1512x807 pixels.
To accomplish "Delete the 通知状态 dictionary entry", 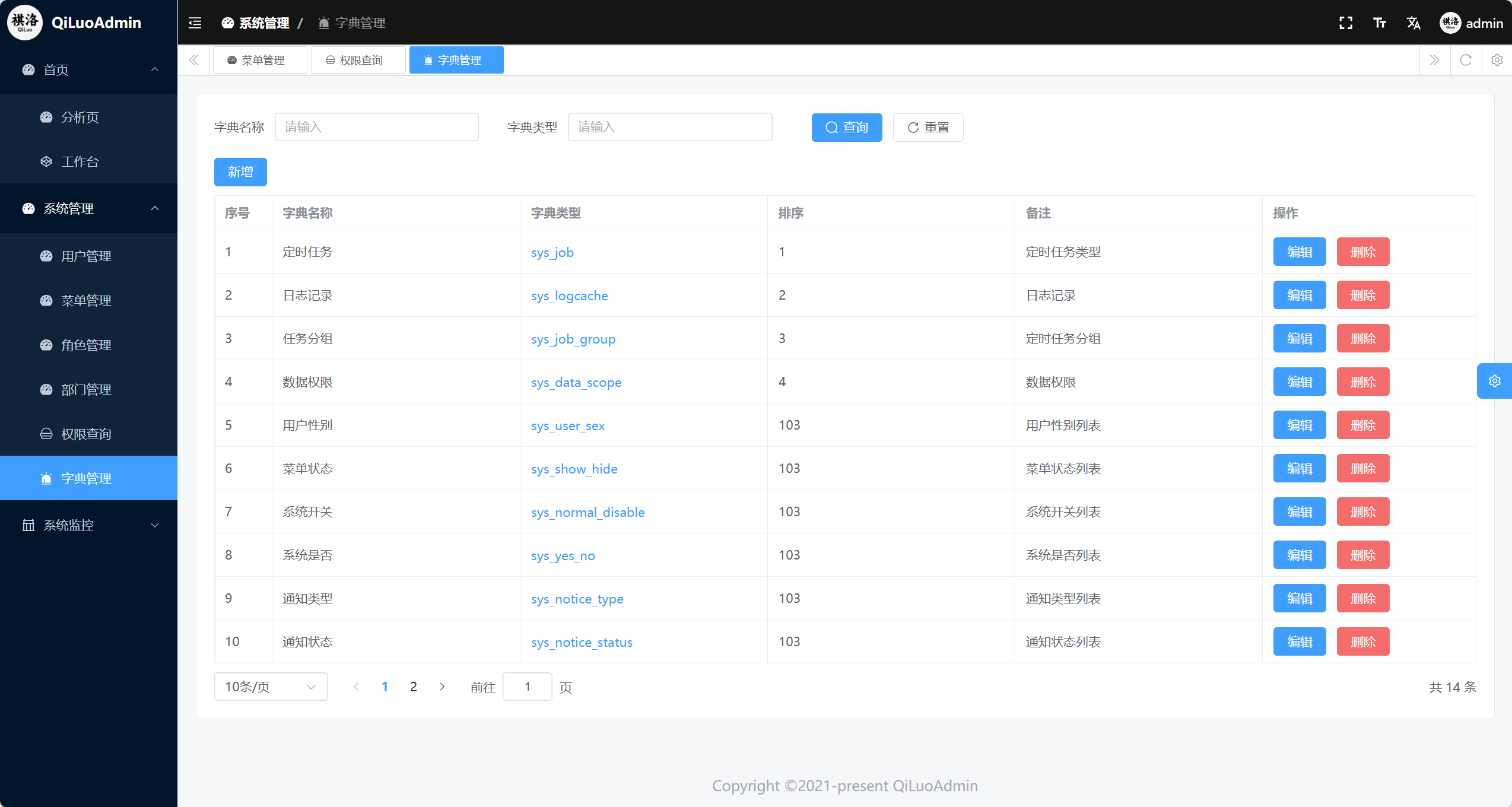I will pyautogui.click(x=1362, y=641).
